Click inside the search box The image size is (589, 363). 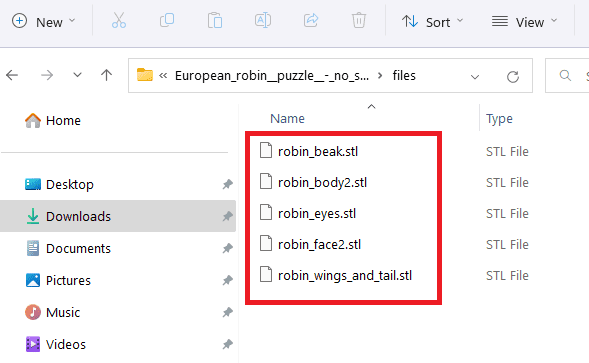567,76
